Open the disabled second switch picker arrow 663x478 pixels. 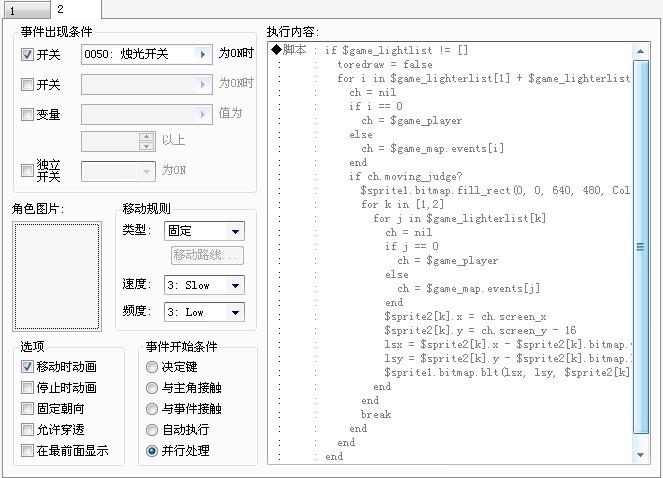click(x=203, y=84)
